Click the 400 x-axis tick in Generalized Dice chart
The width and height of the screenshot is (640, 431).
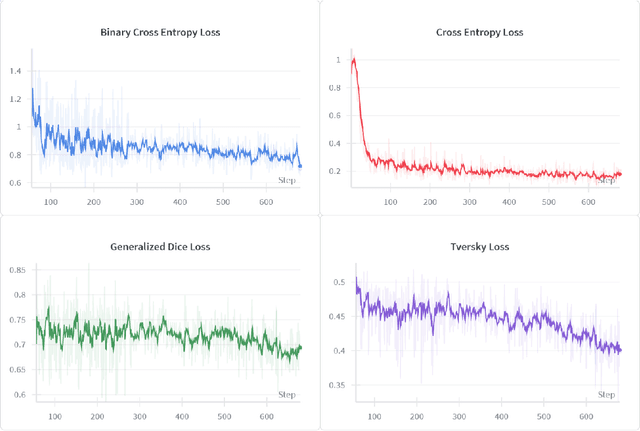click(x=183, y=415)
